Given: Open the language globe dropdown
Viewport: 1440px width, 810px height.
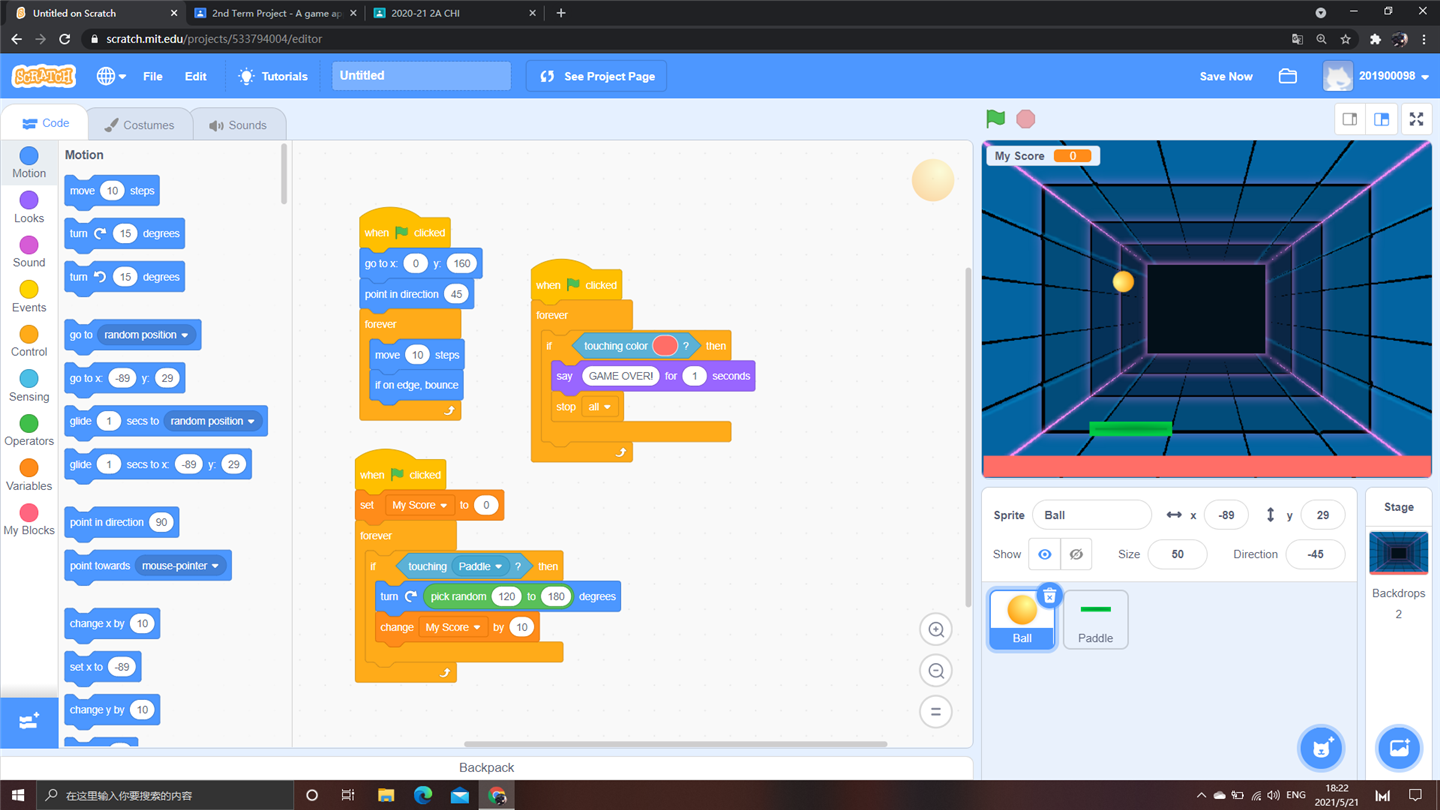Looking at the screenshot, I should [x=111, y=76].
